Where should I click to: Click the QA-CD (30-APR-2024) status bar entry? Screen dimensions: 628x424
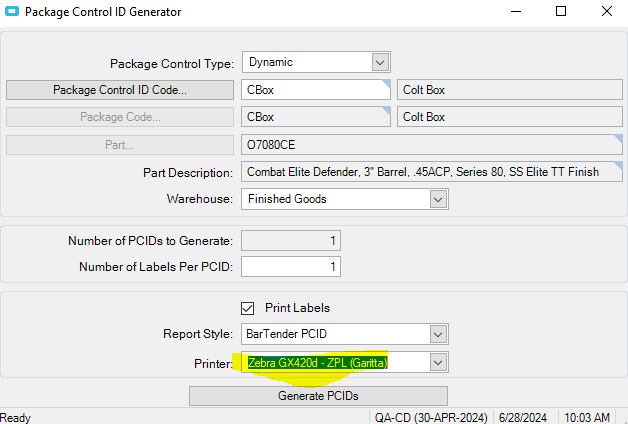tap(431, 418)
